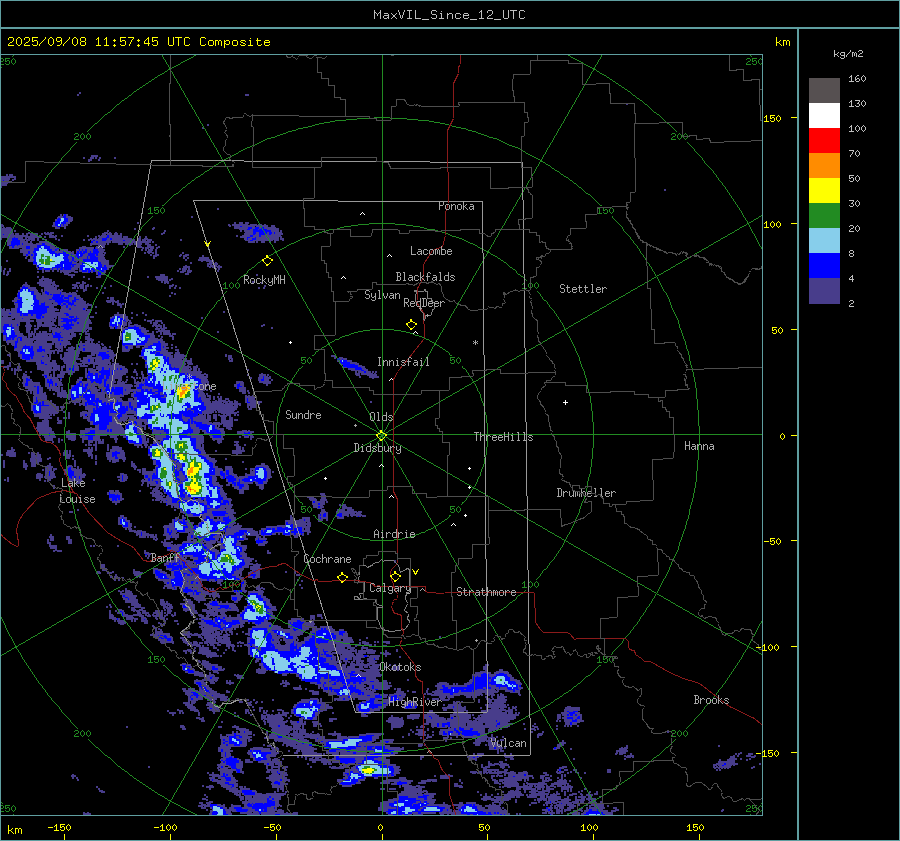Click the km label at bottom-left axis corner
The image size is (900, 841).
[x=14, y=830]
